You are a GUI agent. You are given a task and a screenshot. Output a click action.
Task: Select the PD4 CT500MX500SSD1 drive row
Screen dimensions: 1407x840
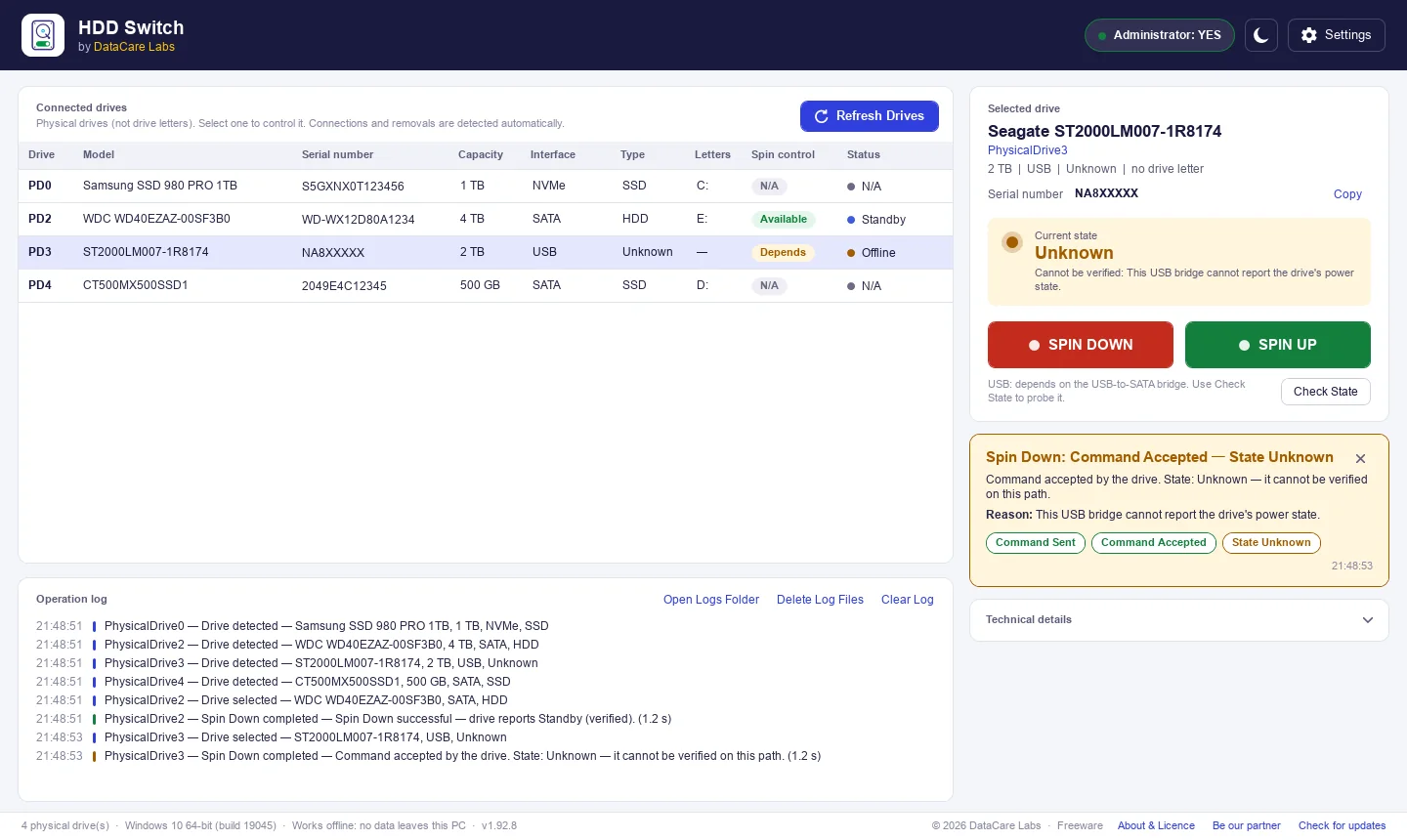[486, 285]
